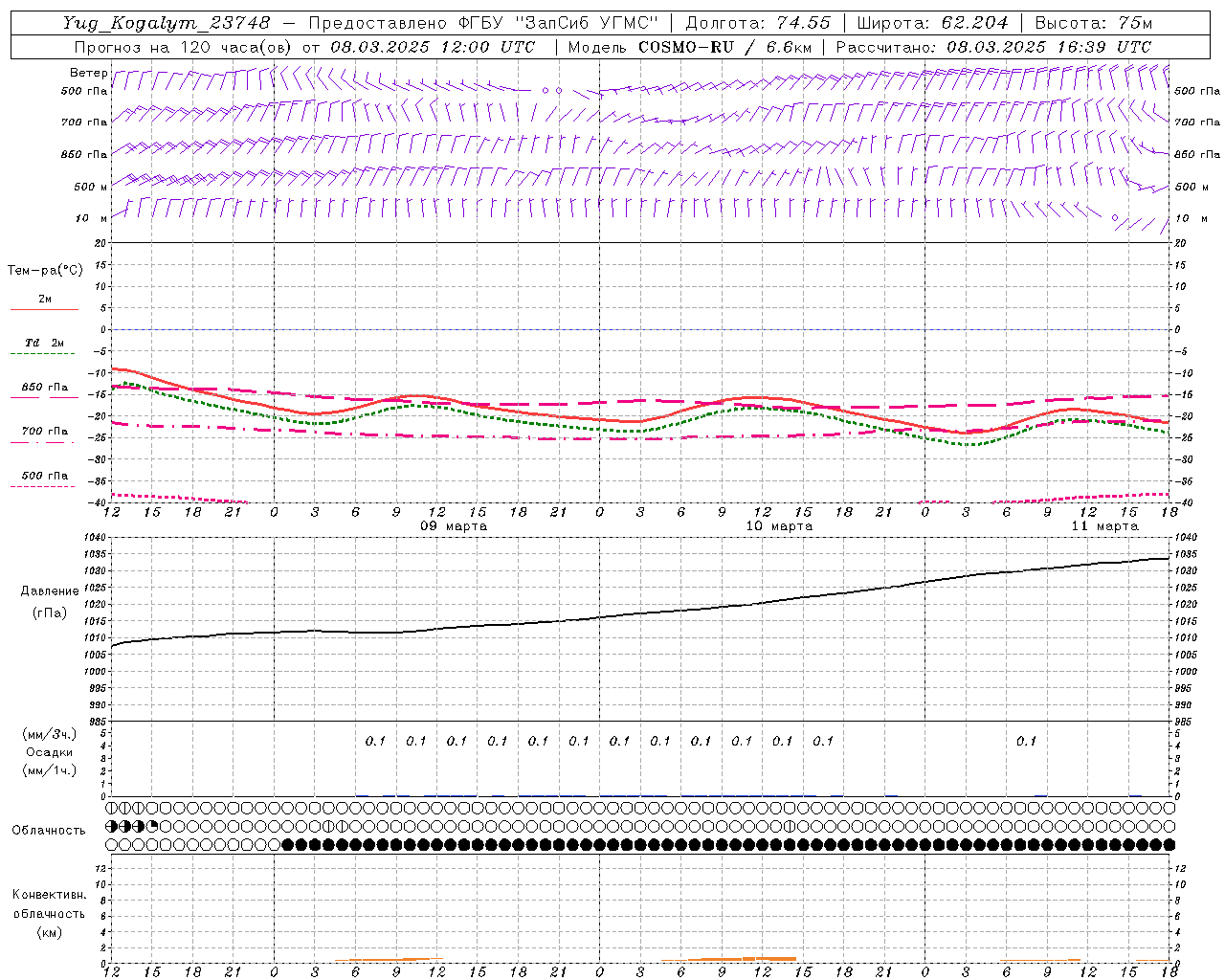Click the (гПа) unit label under Давление
The height and width of the screenshot is (980, 1225).
click(x=50, y=613)
